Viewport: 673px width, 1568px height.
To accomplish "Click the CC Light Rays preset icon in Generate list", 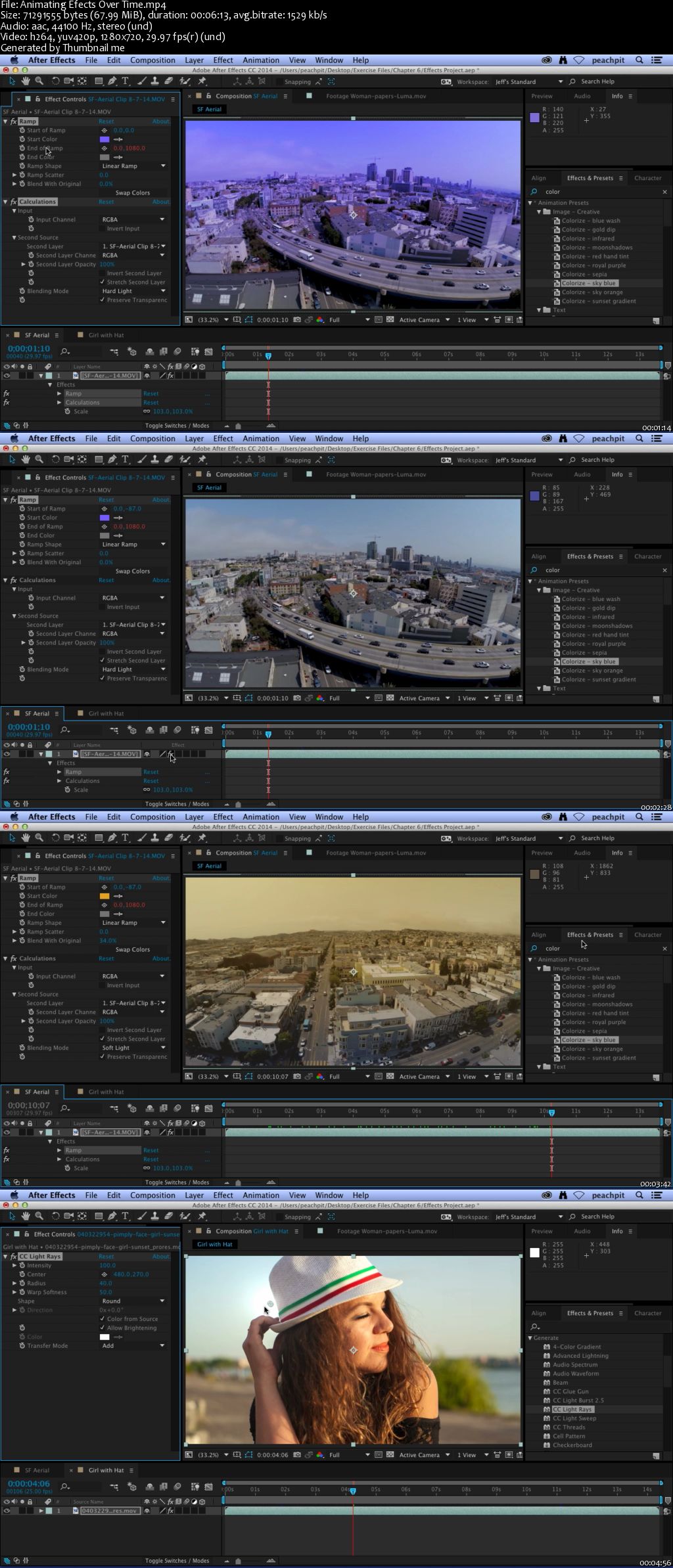I will tap(547, 1409).
